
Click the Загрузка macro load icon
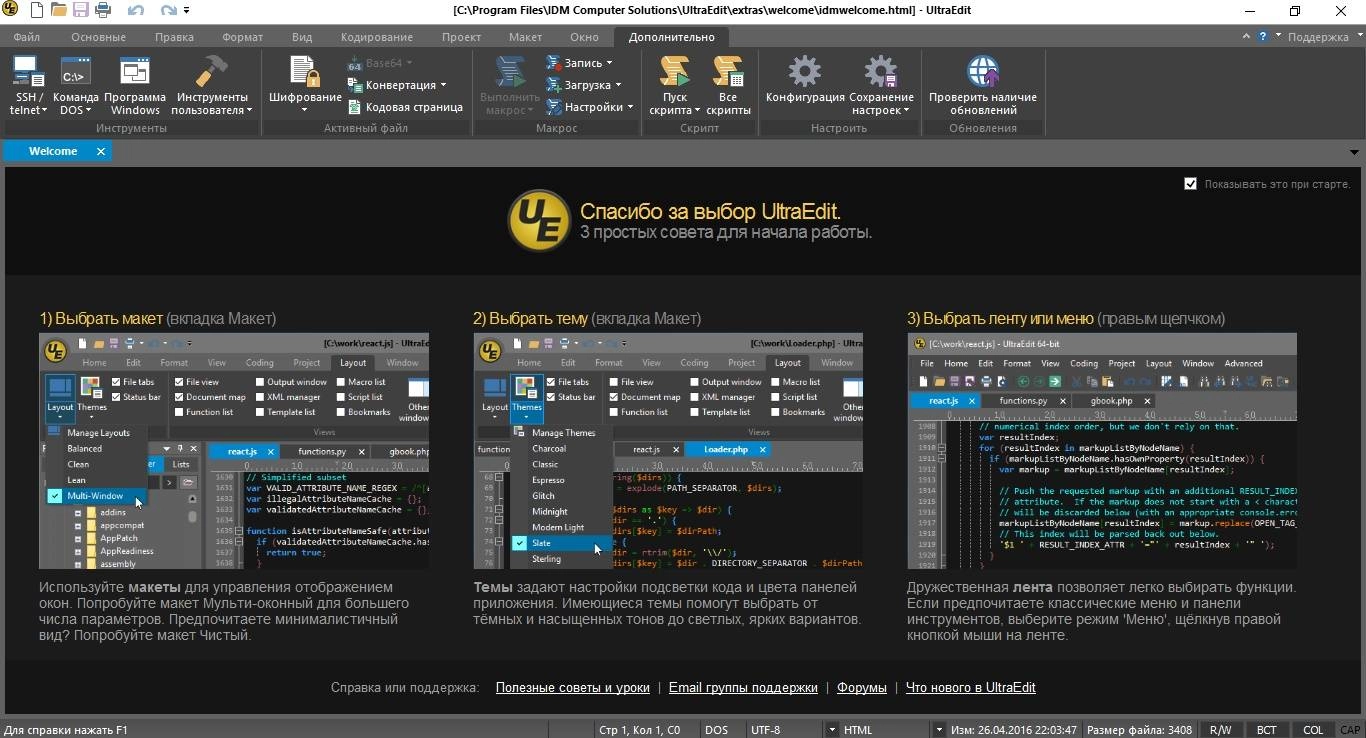tap(553, 85)
